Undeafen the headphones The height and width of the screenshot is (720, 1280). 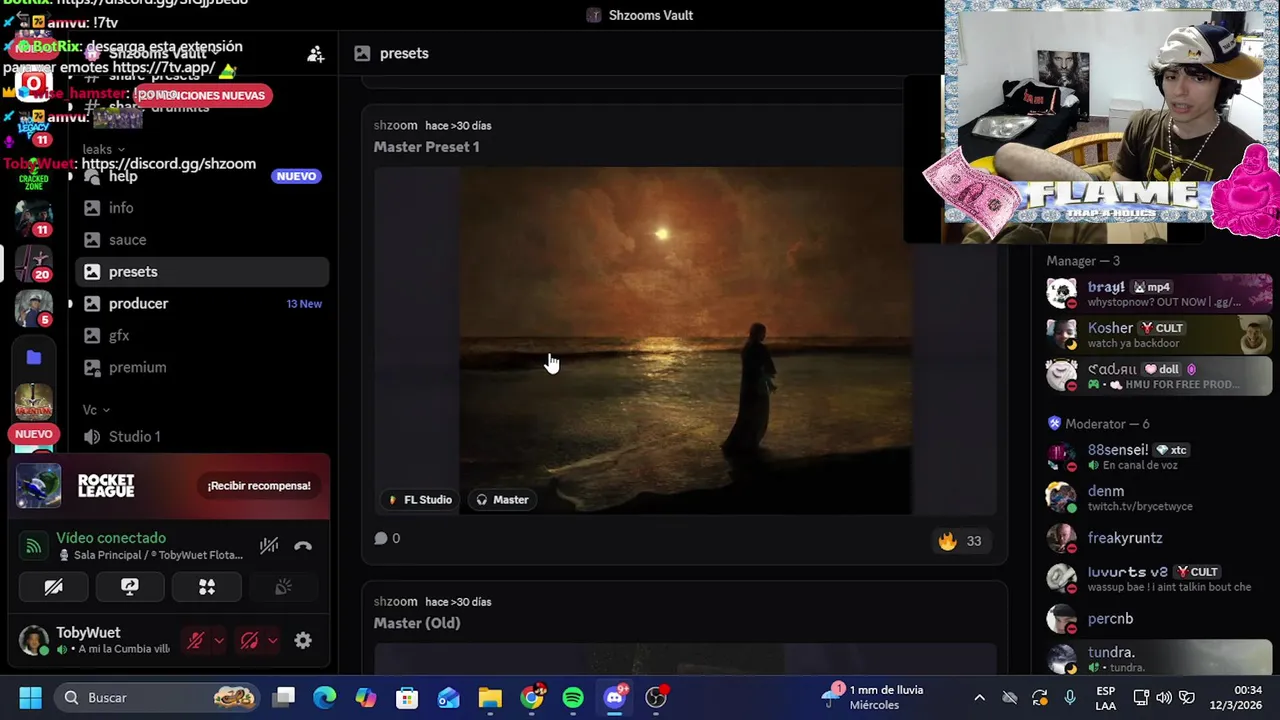pos(250,641)
